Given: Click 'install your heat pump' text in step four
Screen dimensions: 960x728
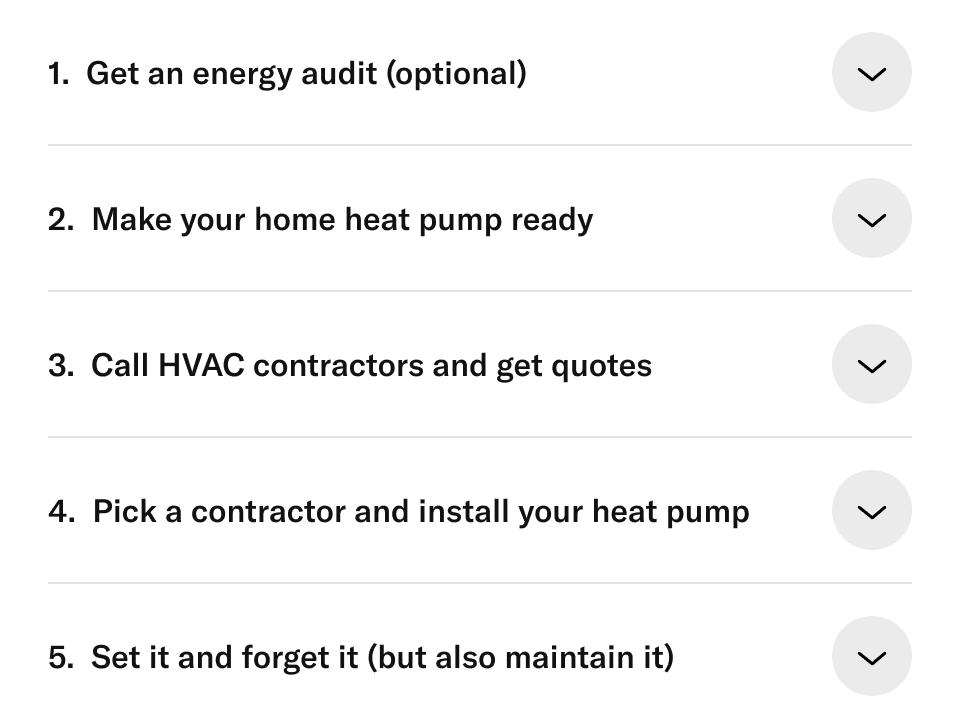Looking at the screenshot, I should [583, 511].
